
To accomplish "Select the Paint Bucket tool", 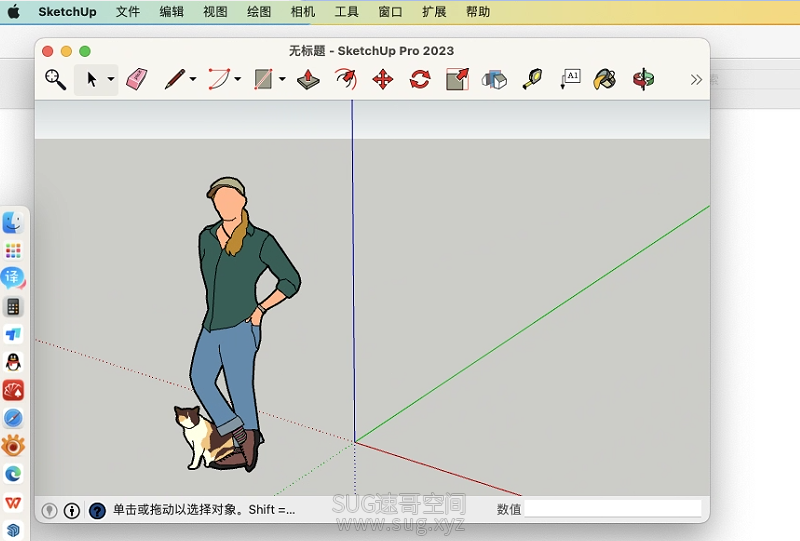I will (605, 80).
